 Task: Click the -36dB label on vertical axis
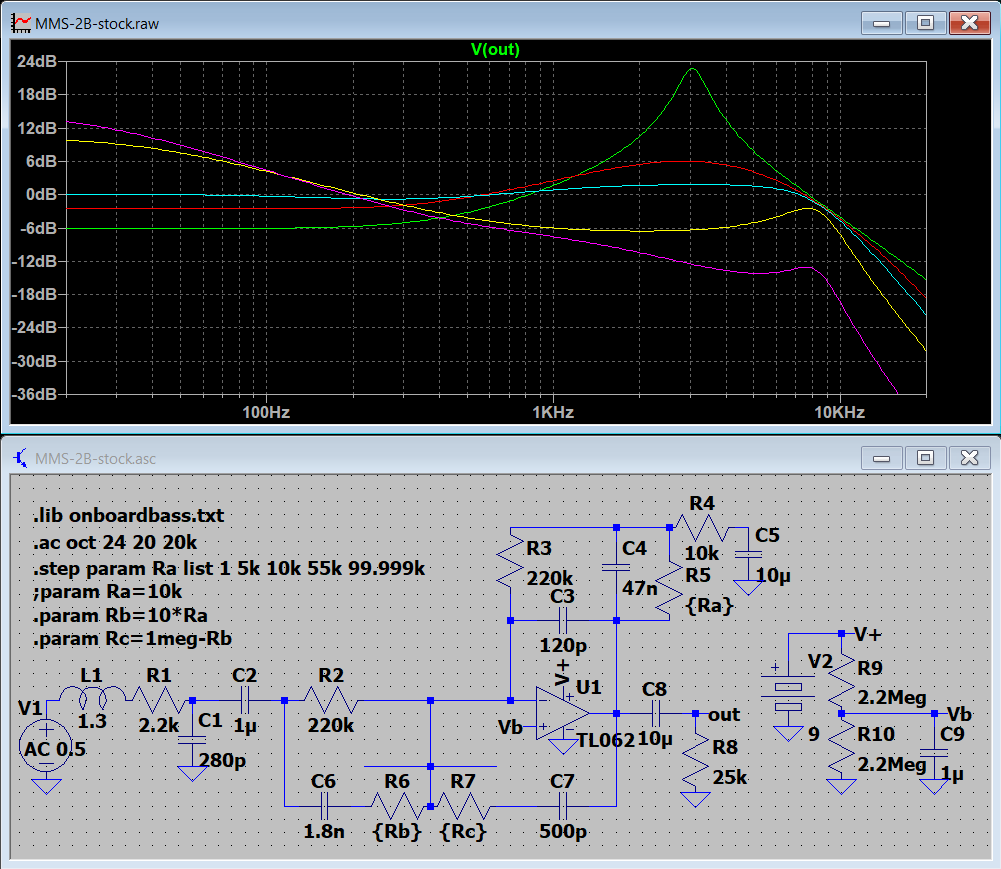coord(34,394)
